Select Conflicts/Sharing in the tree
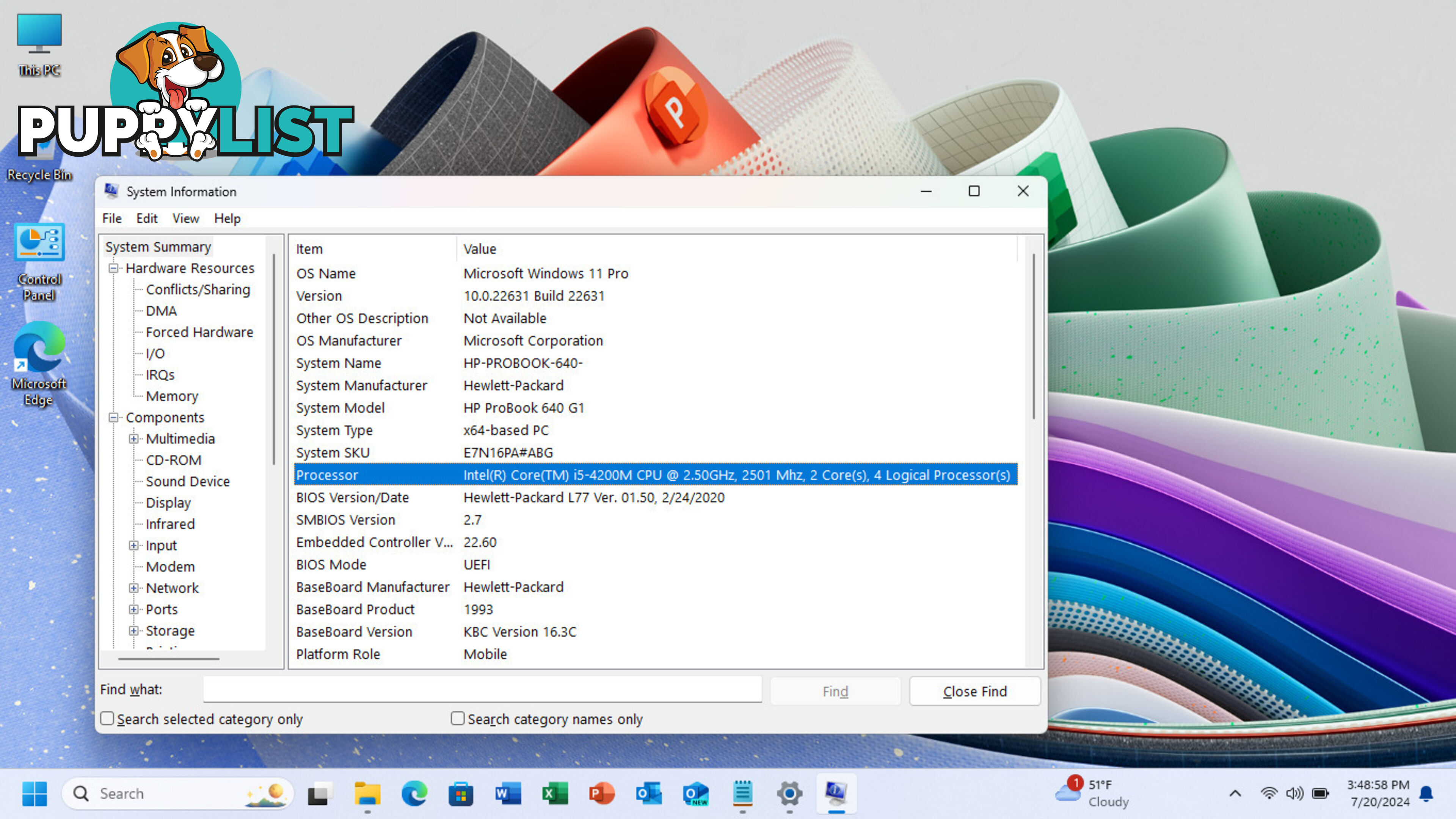This screenshot has height=819, width=1456. coord(198,289)
